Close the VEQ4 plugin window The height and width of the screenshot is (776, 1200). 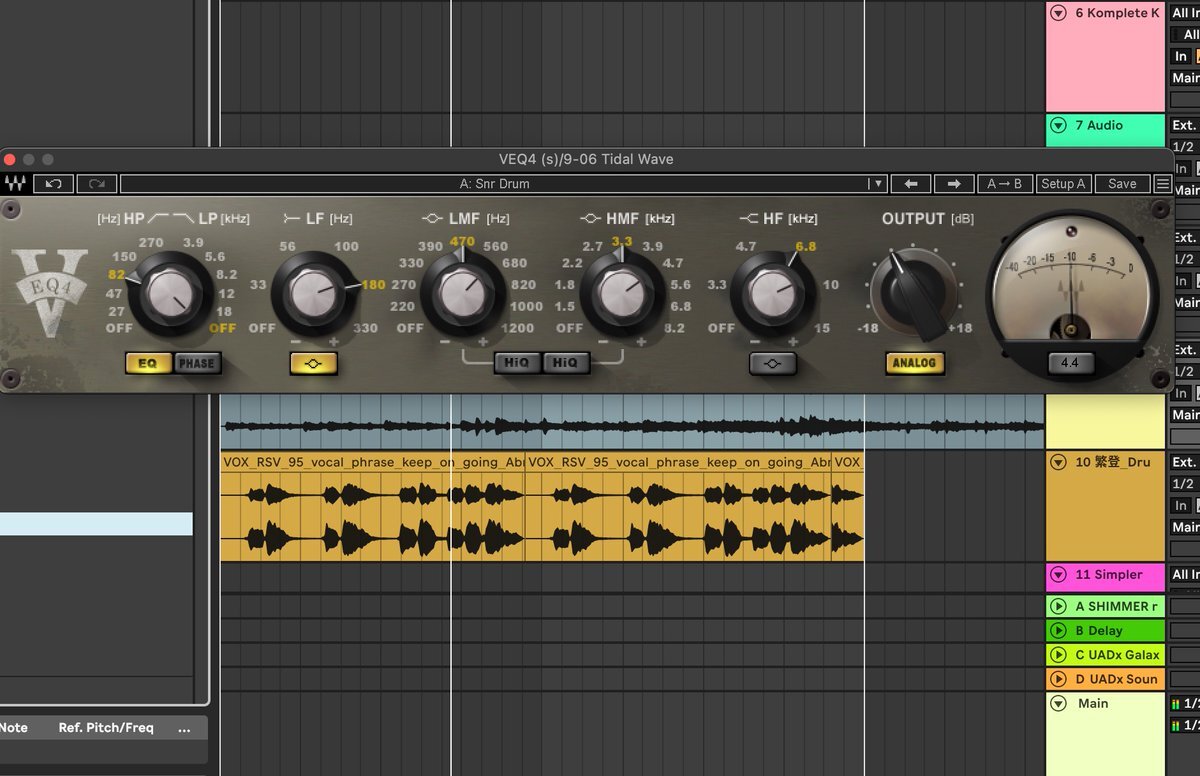tap(10, 159)
